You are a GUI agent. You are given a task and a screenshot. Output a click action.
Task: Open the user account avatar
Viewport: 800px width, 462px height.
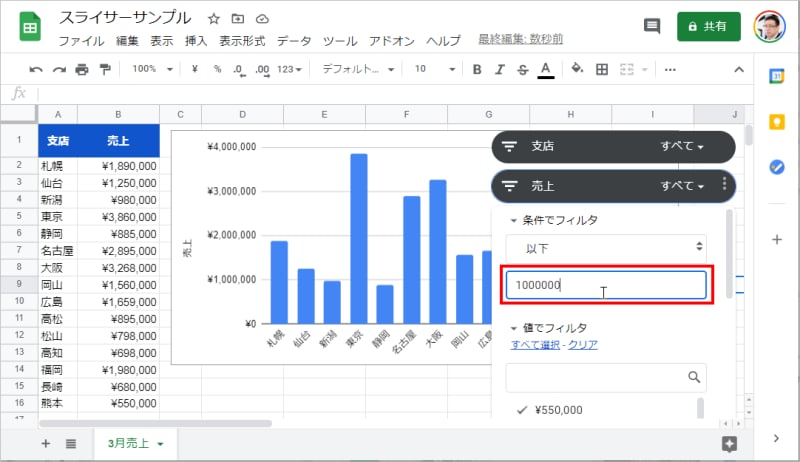click(x=770, y=27)
